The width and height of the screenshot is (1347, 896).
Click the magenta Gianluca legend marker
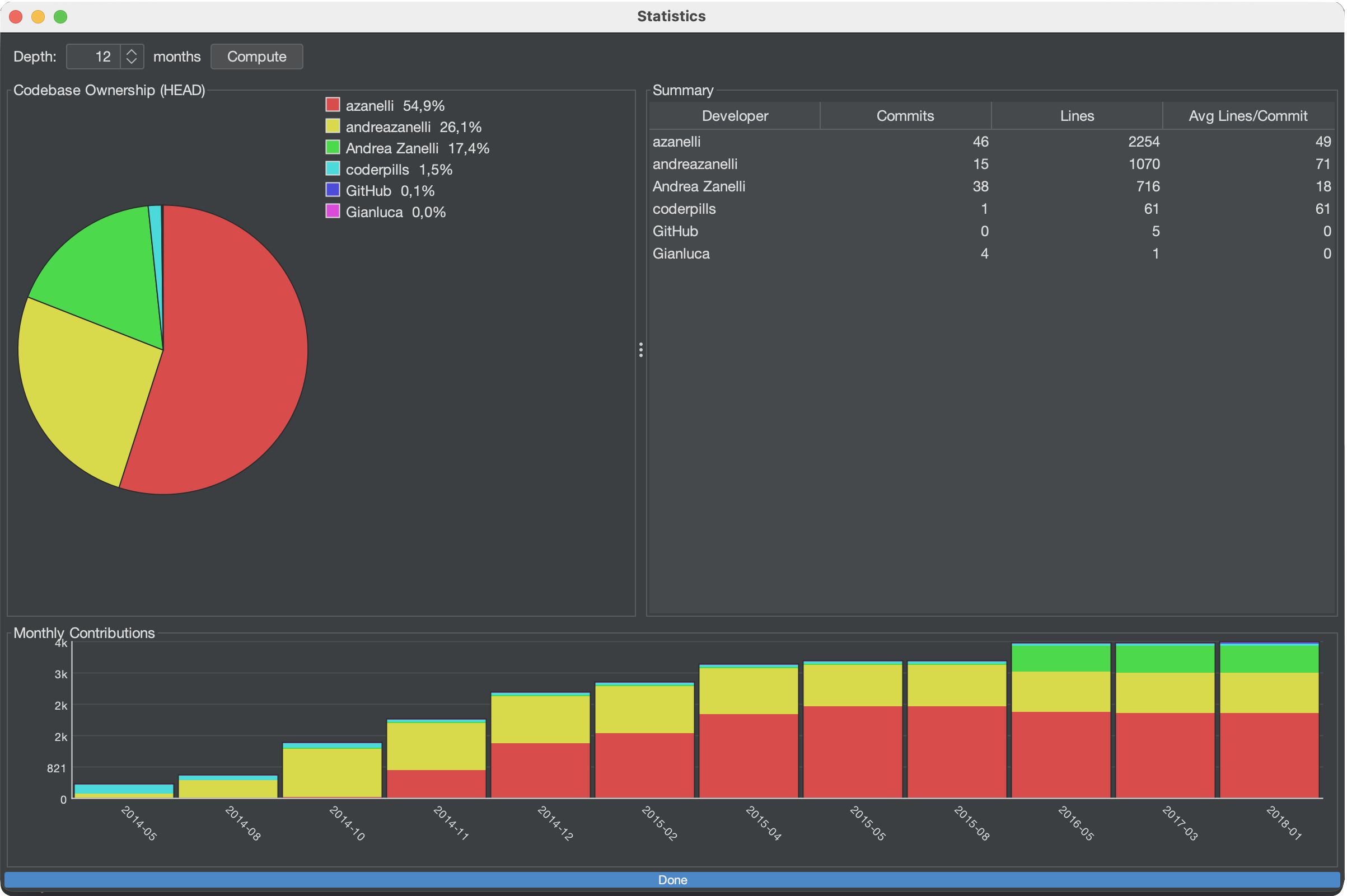(333, 211)
